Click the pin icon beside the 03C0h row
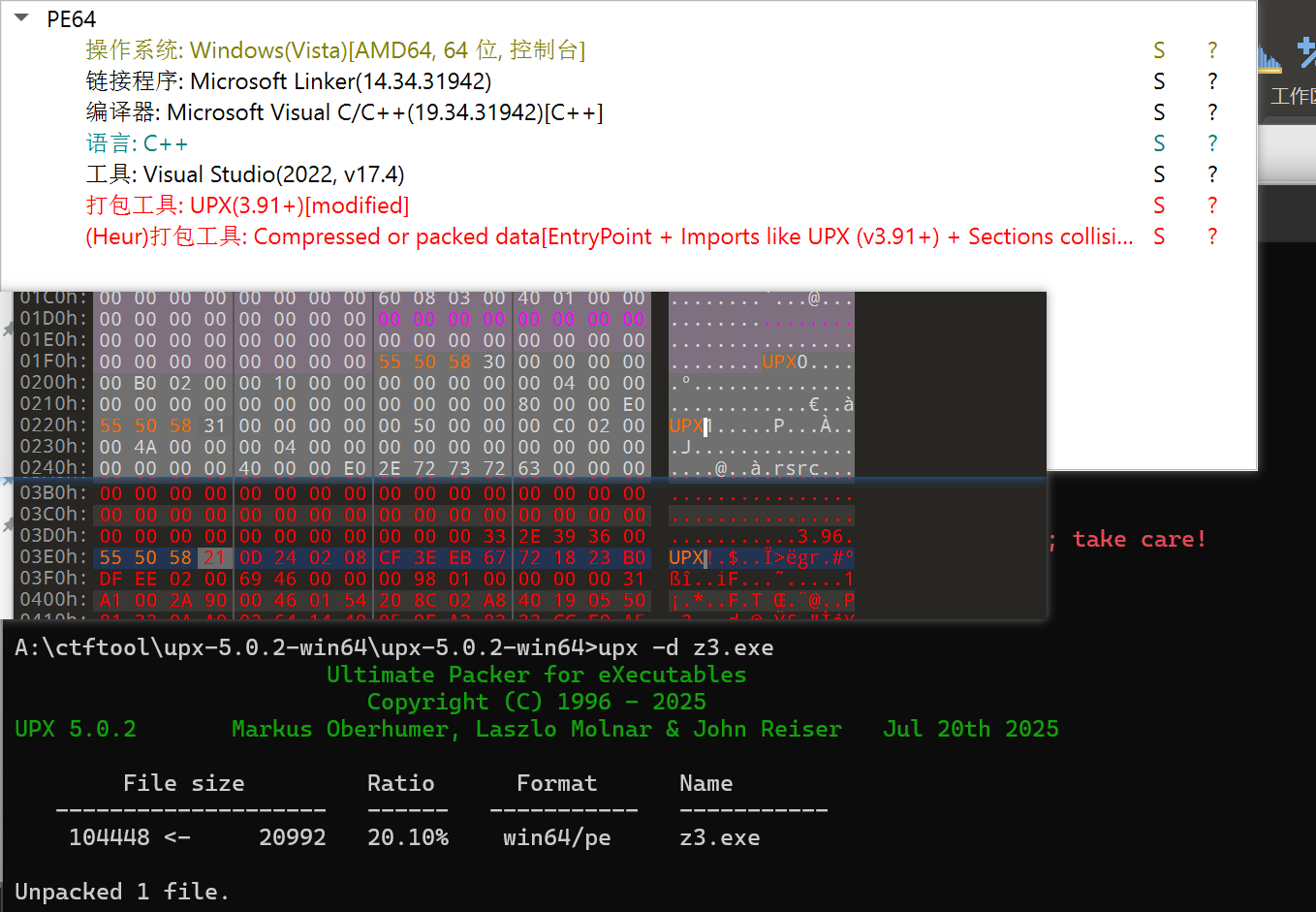1316x912 pixels. 8,524
